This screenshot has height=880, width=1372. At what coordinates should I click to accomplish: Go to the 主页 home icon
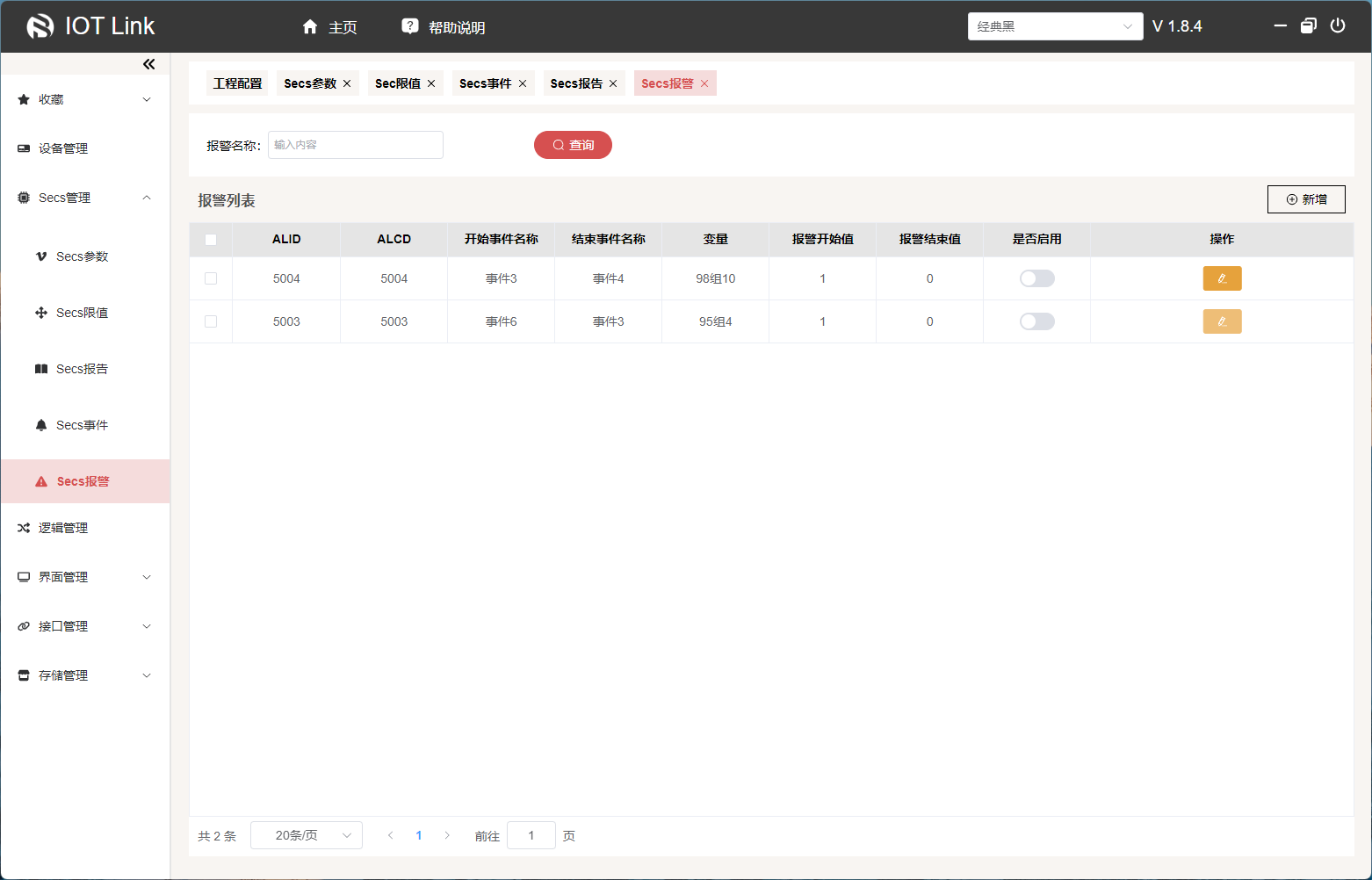point(310,27)
